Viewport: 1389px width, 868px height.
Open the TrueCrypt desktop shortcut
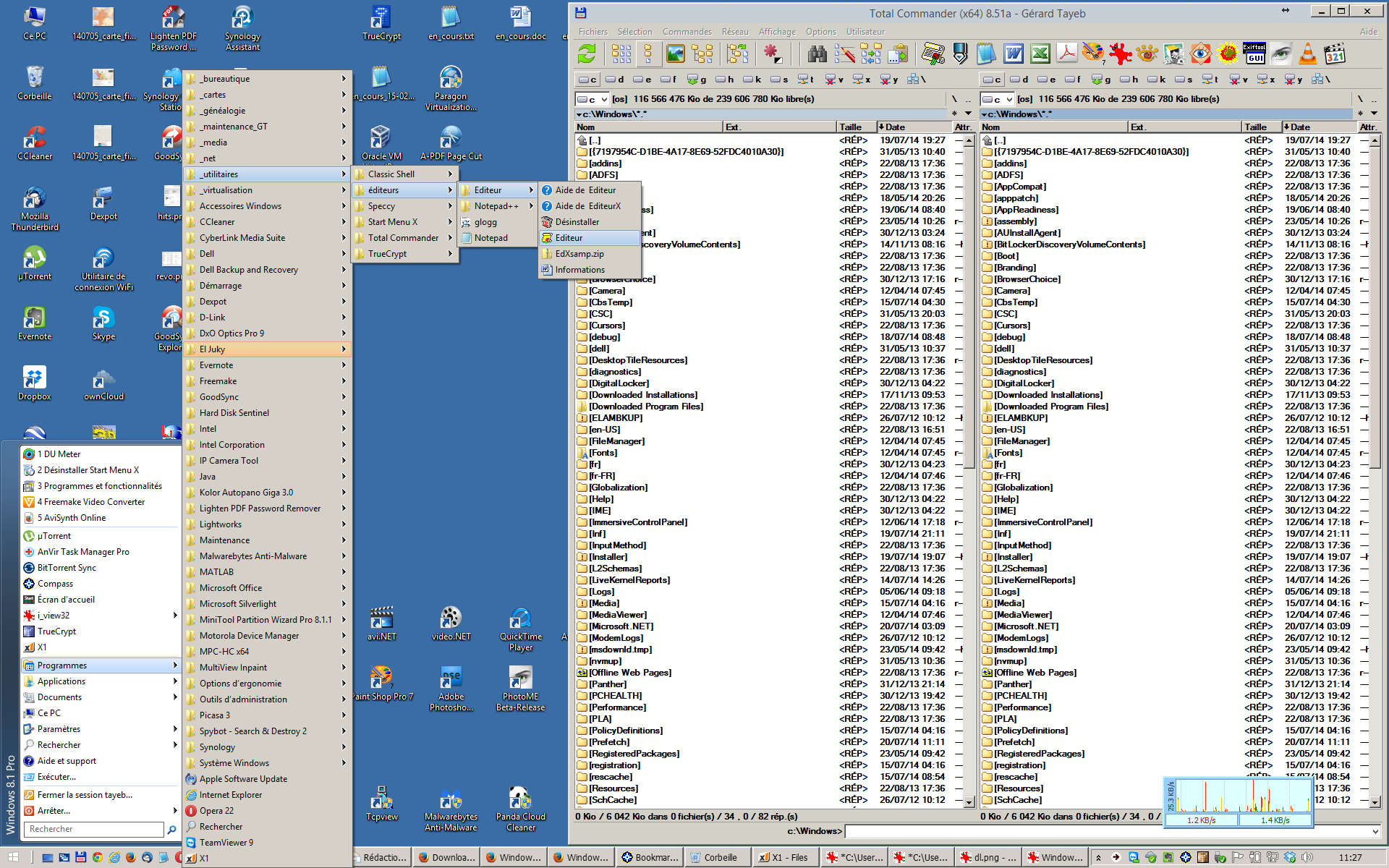[381, 23]
